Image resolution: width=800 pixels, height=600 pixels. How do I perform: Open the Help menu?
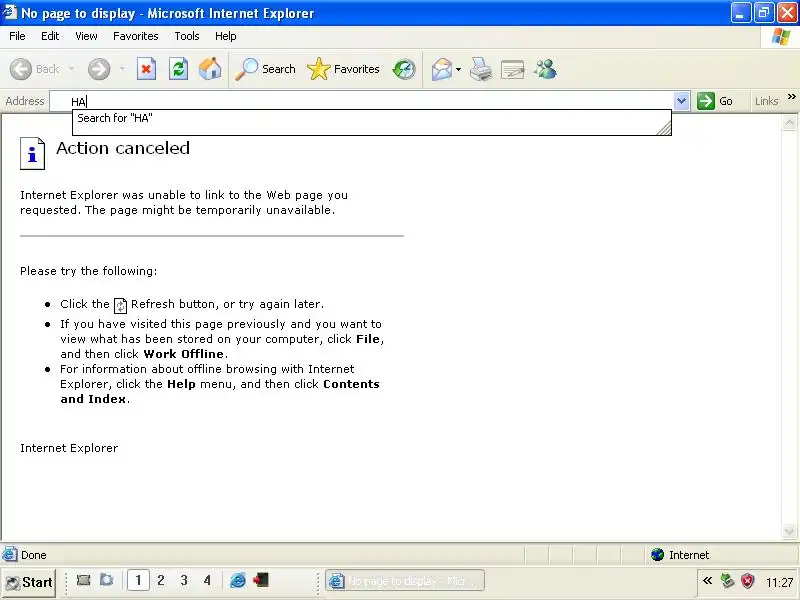[x=226, y=36]
